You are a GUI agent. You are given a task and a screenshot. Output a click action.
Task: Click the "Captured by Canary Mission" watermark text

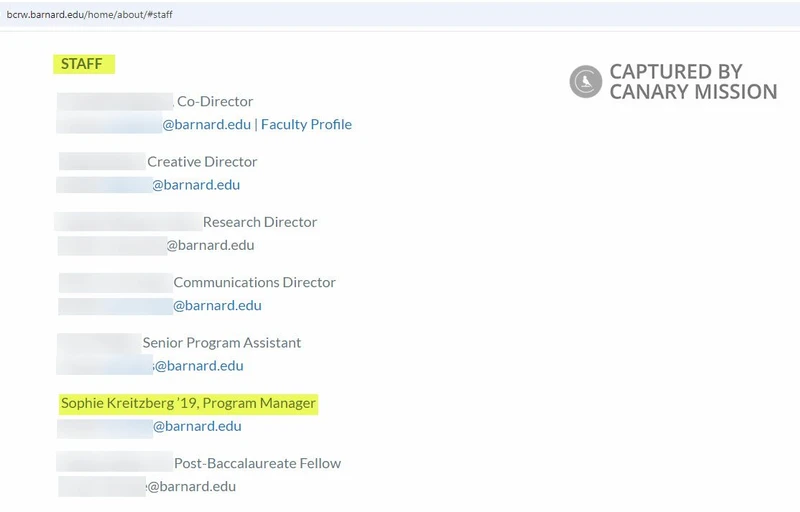[692, 82]
